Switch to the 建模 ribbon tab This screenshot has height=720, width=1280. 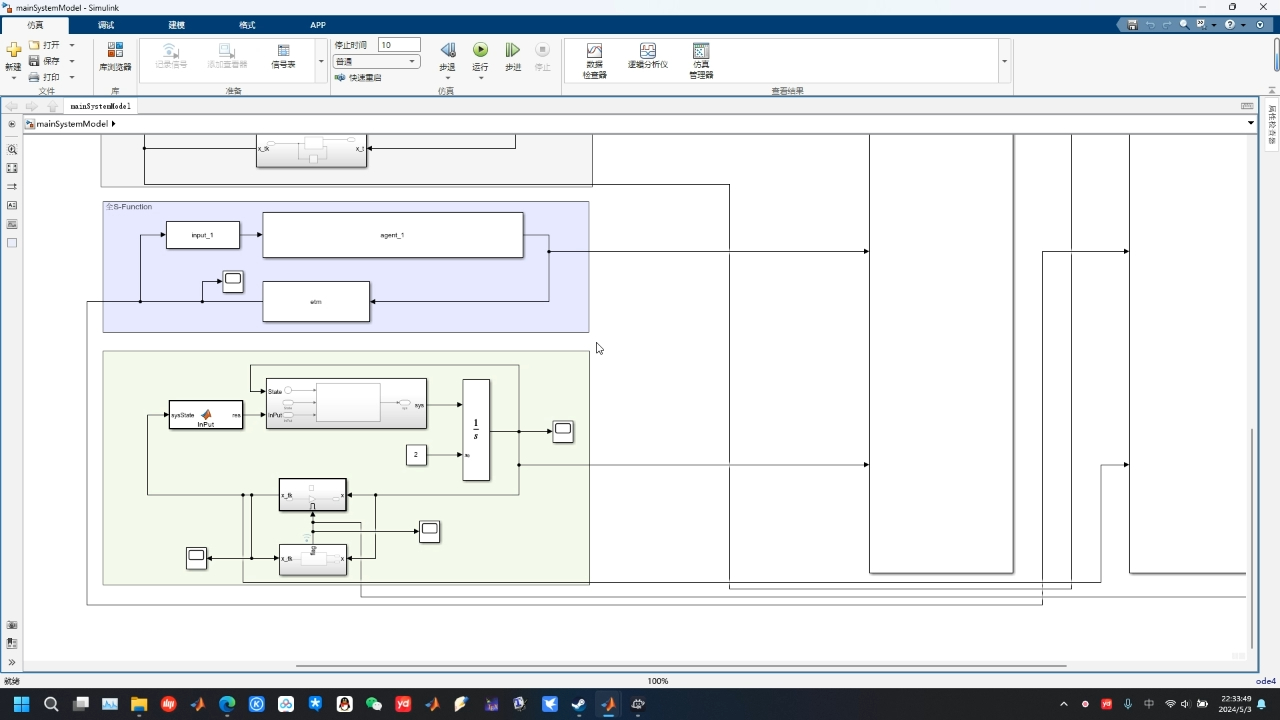tap(176, 25)
